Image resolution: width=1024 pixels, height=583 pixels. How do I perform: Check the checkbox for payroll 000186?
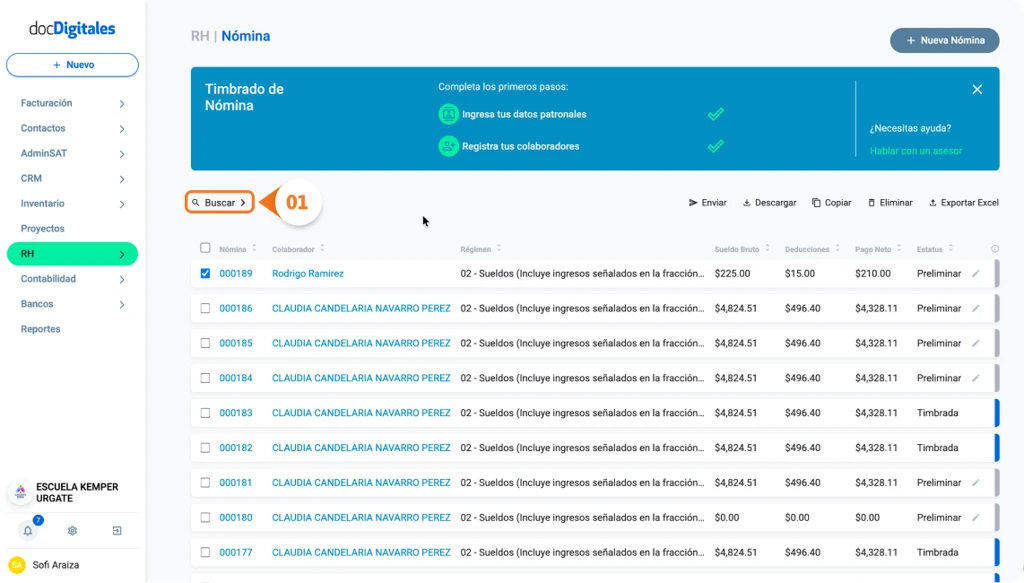tap(205, 308)
